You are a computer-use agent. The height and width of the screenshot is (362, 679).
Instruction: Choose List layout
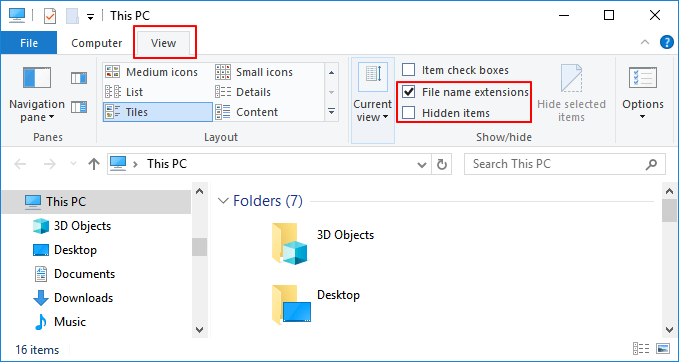(158, 92)
